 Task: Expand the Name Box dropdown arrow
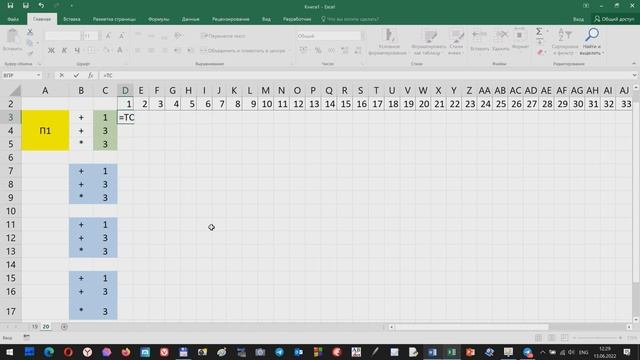click(x=38, y=76)
